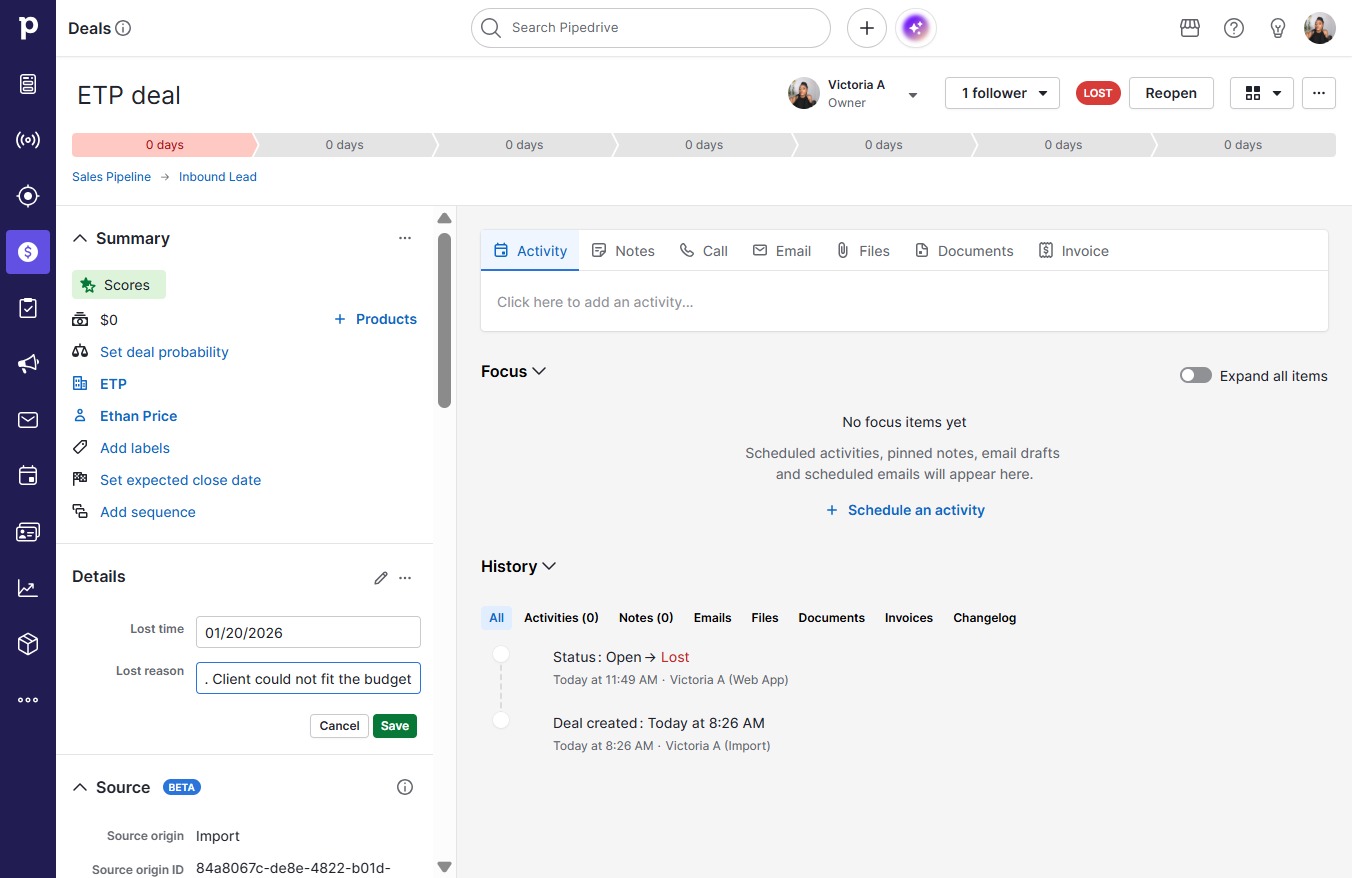Switch to the Call tab

704,251
